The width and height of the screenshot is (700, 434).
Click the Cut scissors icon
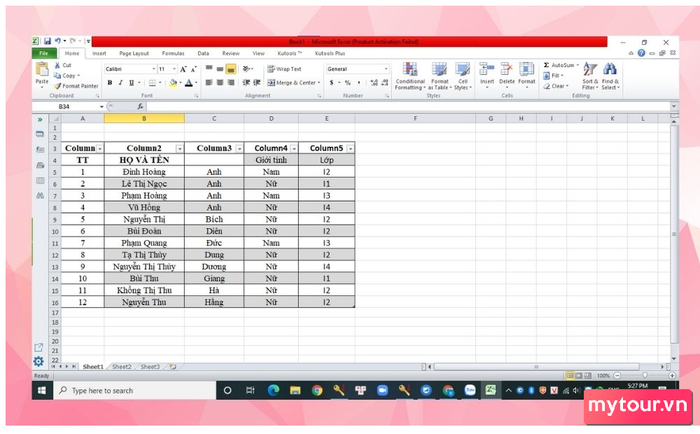(58, 65)
